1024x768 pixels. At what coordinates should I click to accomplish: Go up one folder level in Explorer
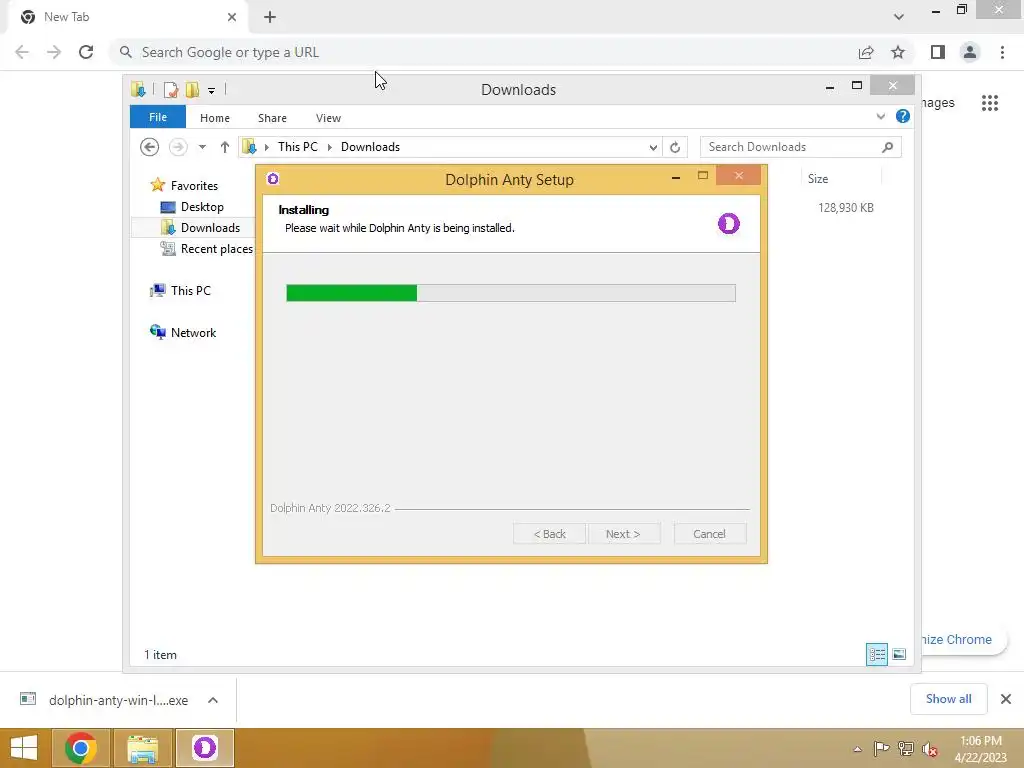pyautogui.click(x=225, y=147)
